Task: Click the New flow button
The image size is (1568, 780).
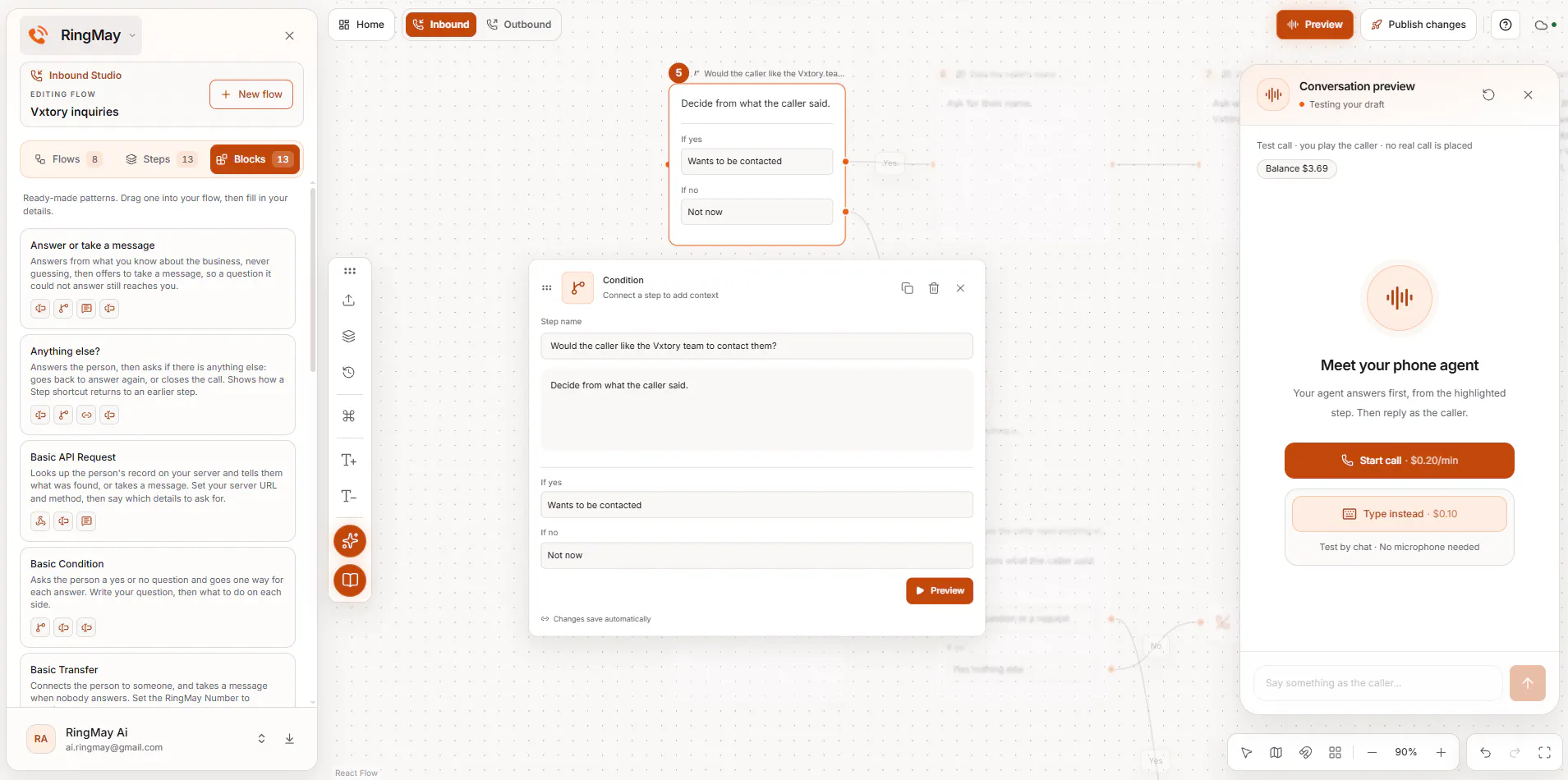Action: [251, 94]
